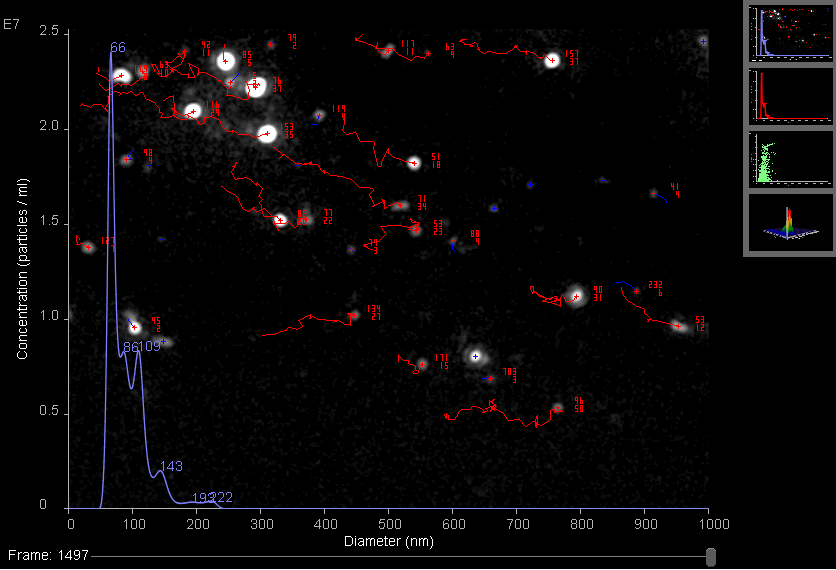
Task: Click the particle label '134 27'
Action: [x=374, y=312]
